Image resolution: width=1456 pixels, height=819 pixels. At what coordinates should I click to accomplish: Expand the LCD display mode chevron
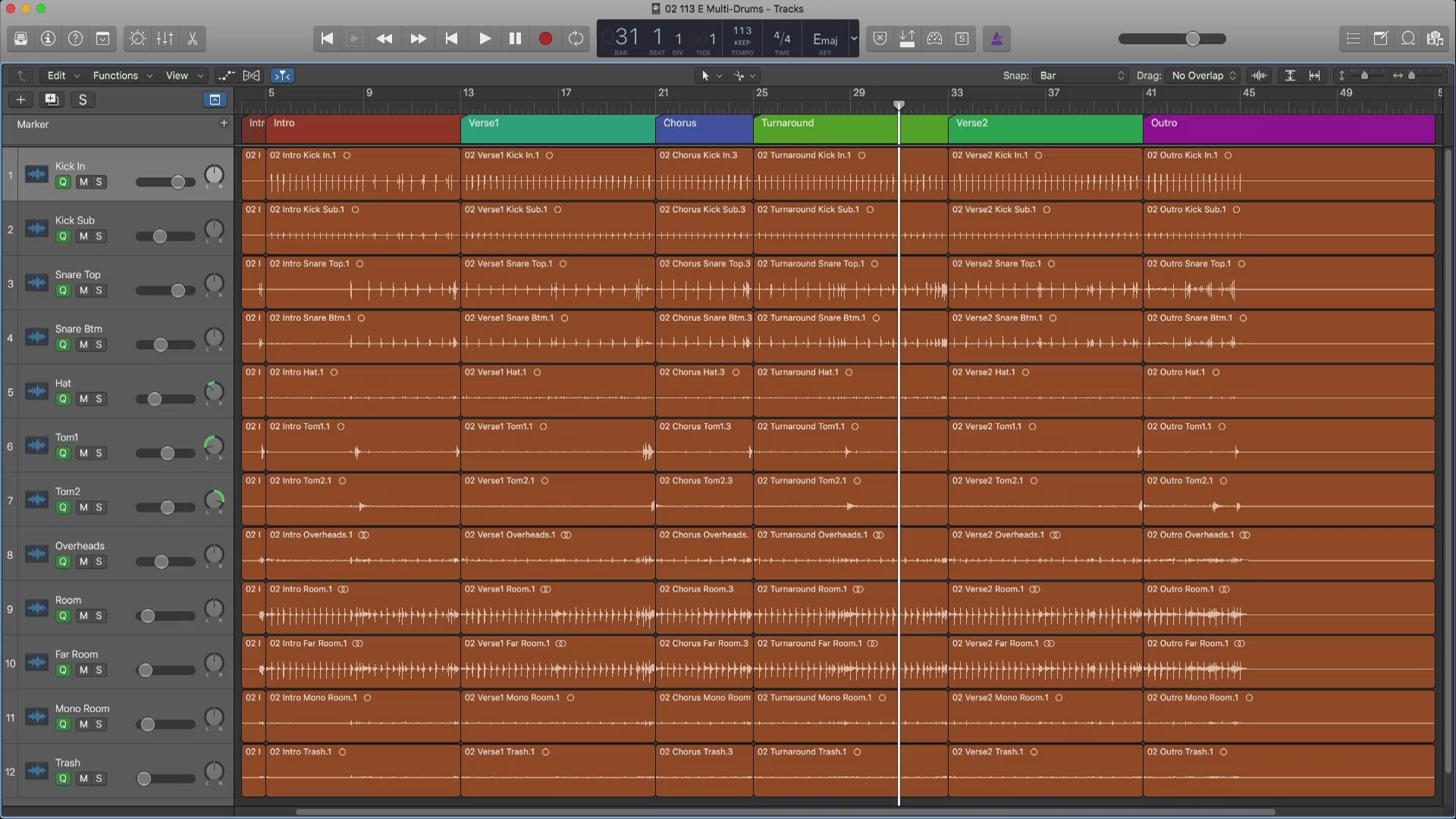[854, 39]
